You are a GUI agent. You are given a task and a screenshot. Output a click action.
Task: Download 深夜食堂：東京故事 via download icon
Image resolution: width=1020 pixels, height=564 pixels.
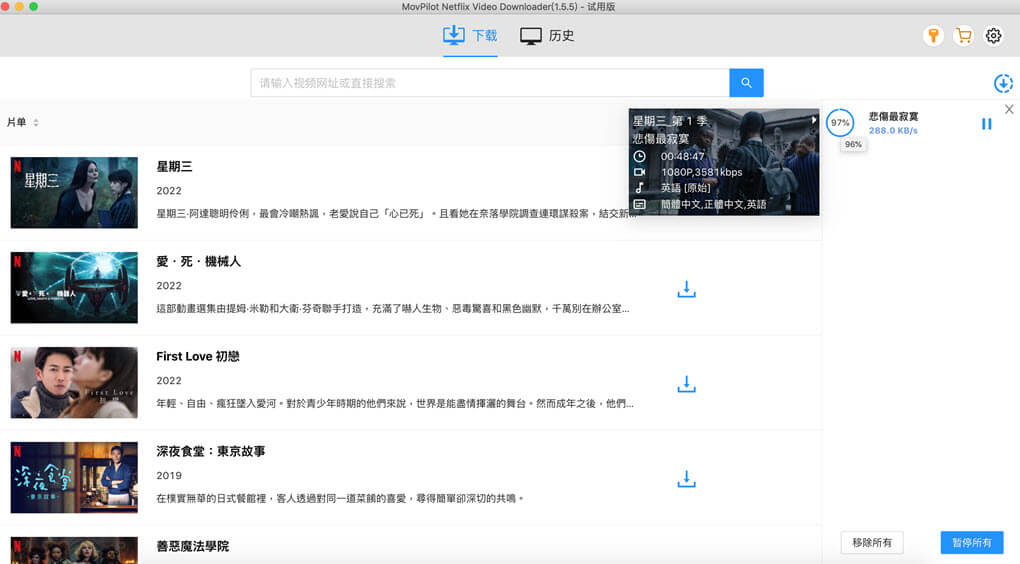[x=686, y=479]
